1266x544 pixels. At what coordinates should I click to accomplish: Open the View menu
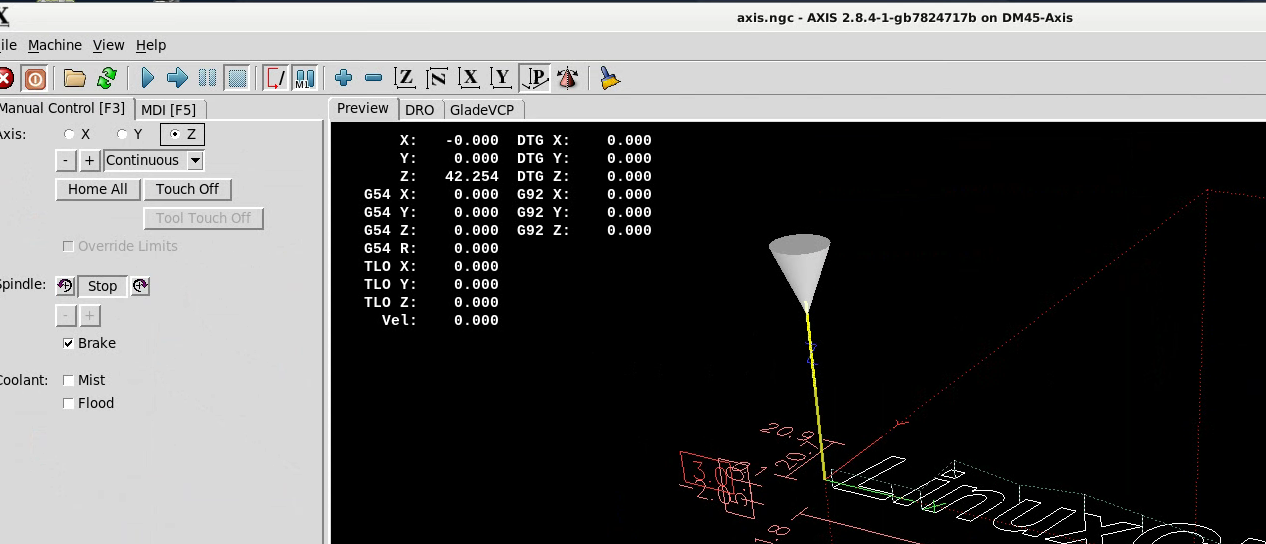(x=109, y=45)
